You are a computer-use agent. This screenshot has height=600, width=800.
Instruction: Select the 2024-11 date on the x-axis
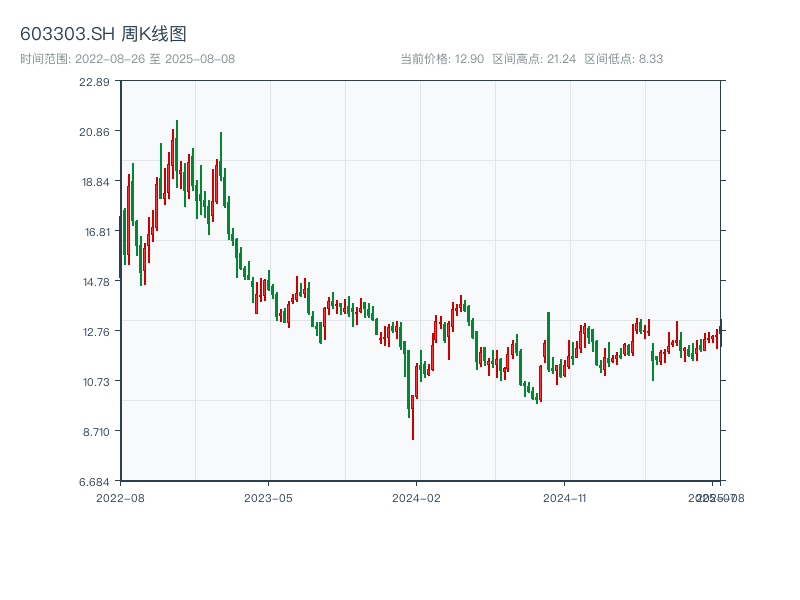coord(564,497)
